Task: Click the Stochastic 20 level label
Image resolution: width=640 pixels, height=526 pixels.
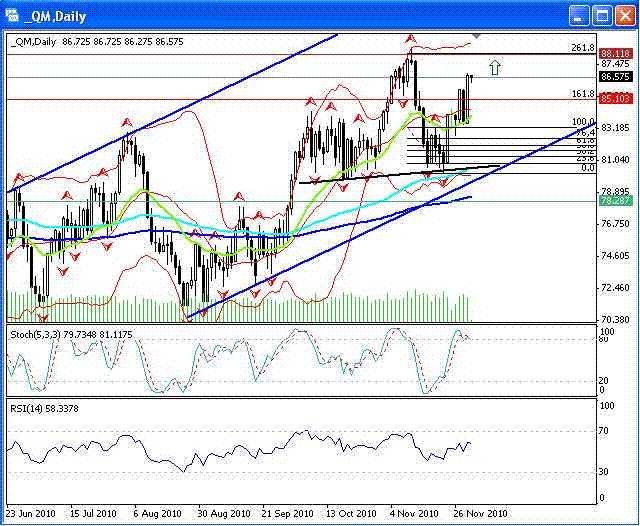Action: pyautogui.click(x=604, y=380)
